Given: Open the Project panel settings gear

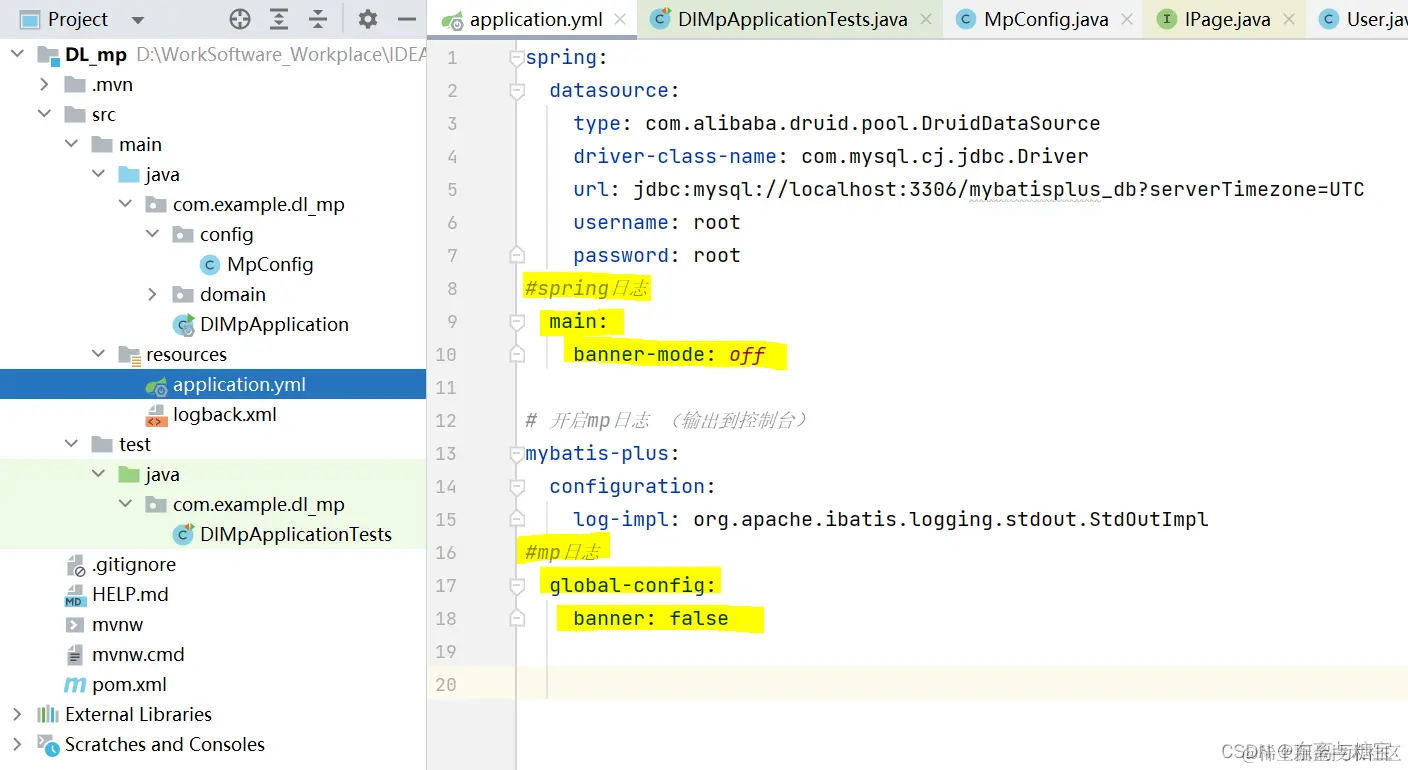Looking at the screenshot, I should tap(368, 19).
